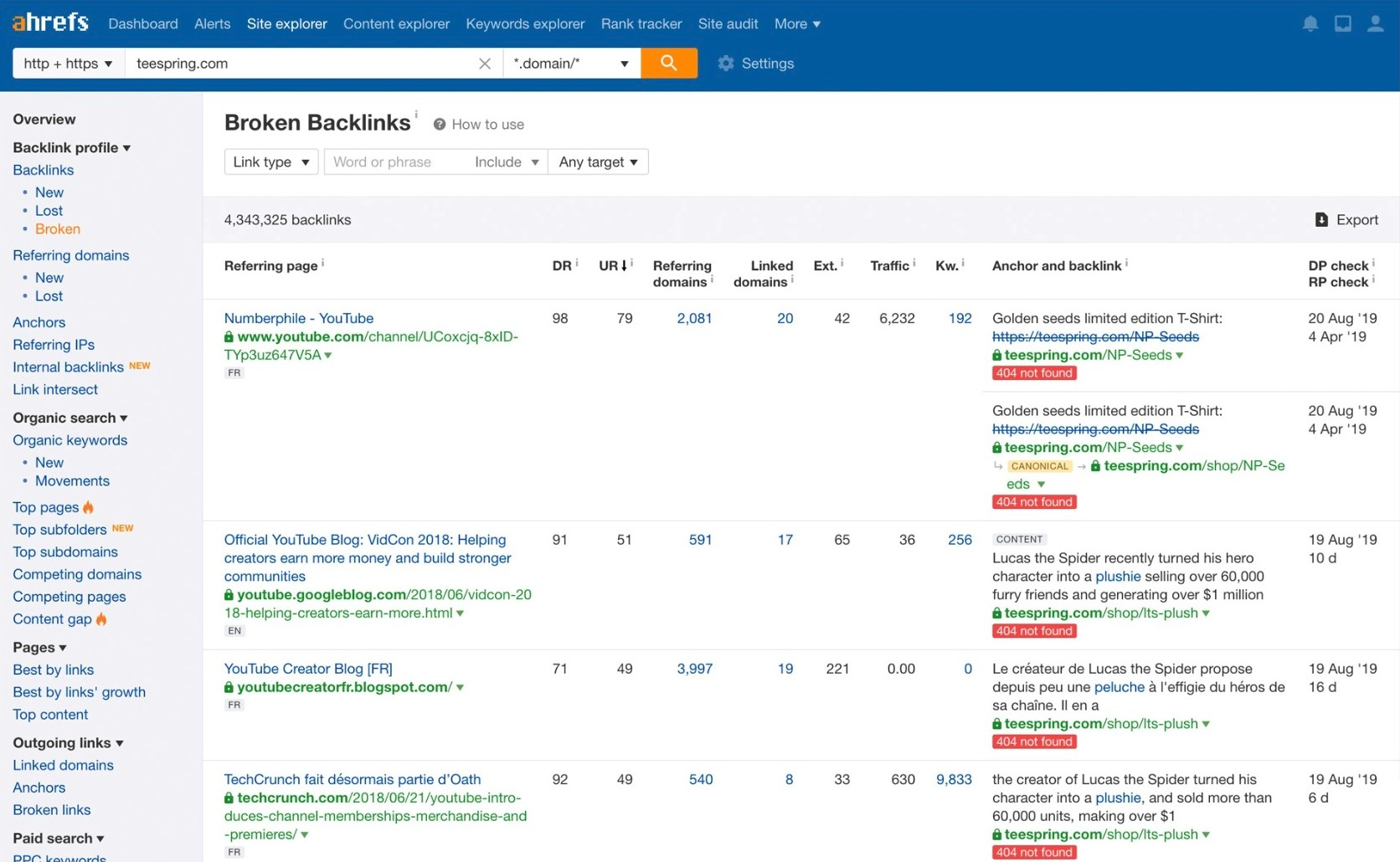Click the lock icon before techcrunch.com URL

[229, 798]
